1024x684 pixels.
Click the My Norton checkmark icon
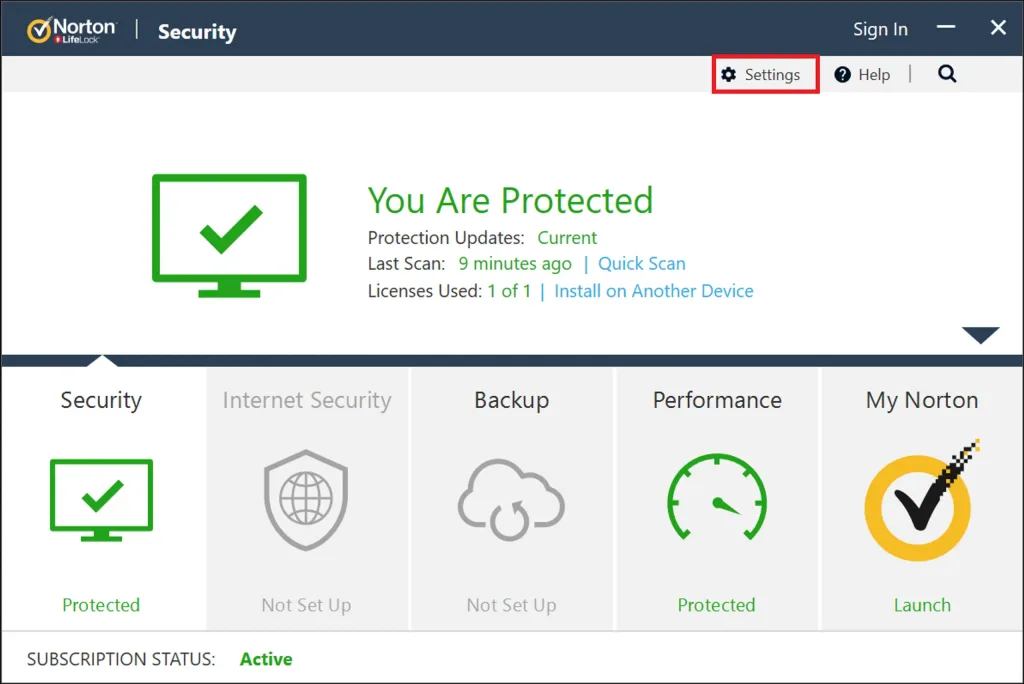(x=921, y=500)
